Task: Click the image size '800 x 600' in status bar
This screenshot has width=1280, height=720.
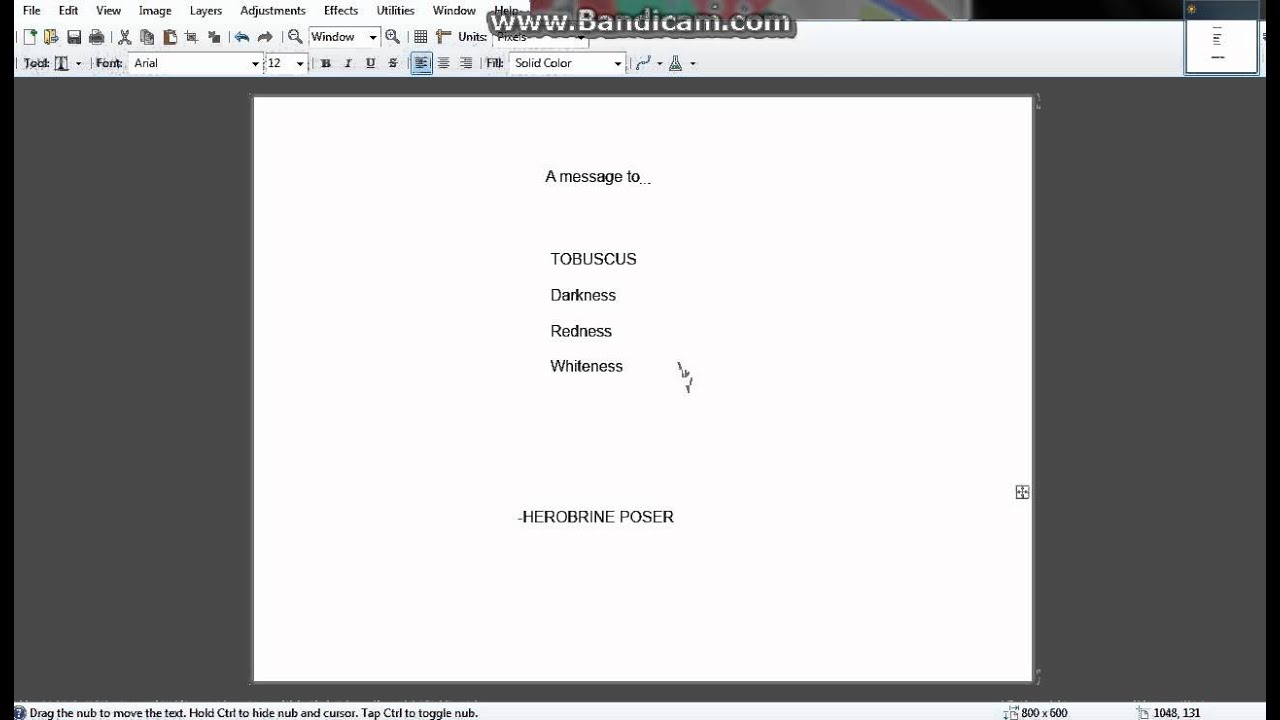Action: tap(1044, 713)
